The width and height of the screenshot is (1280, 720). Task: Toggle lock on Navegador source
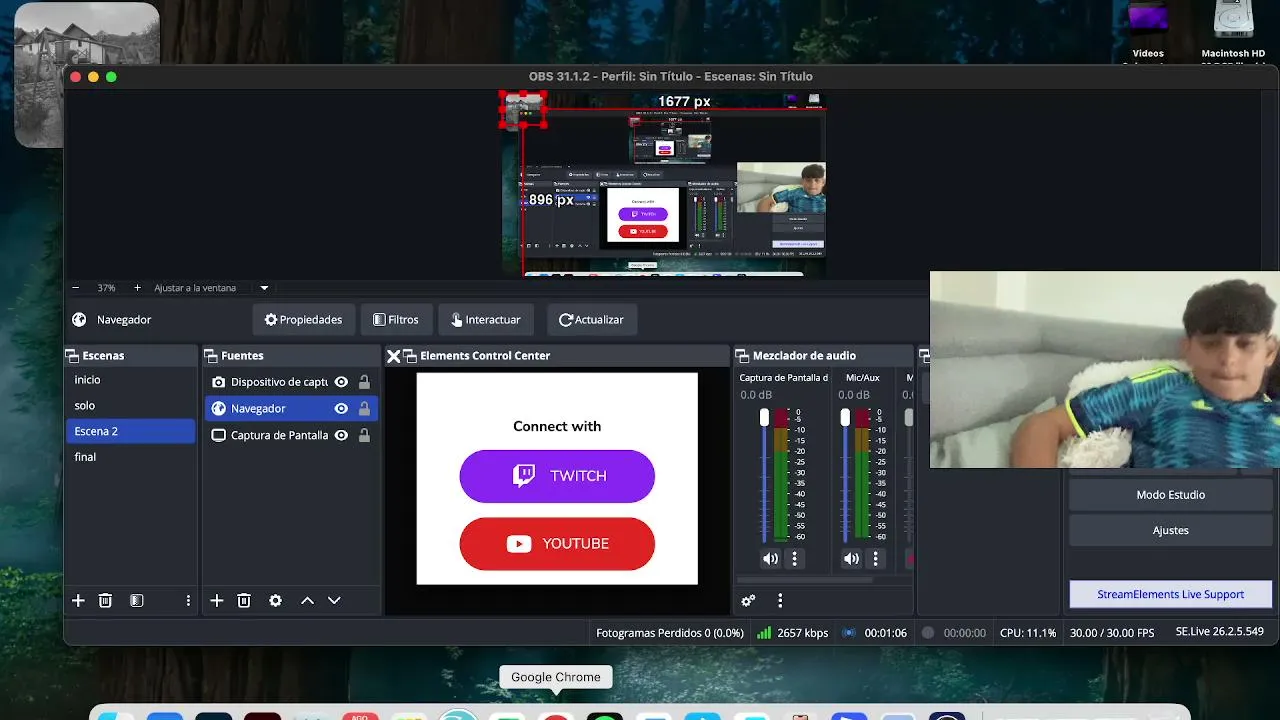point(364,408)
